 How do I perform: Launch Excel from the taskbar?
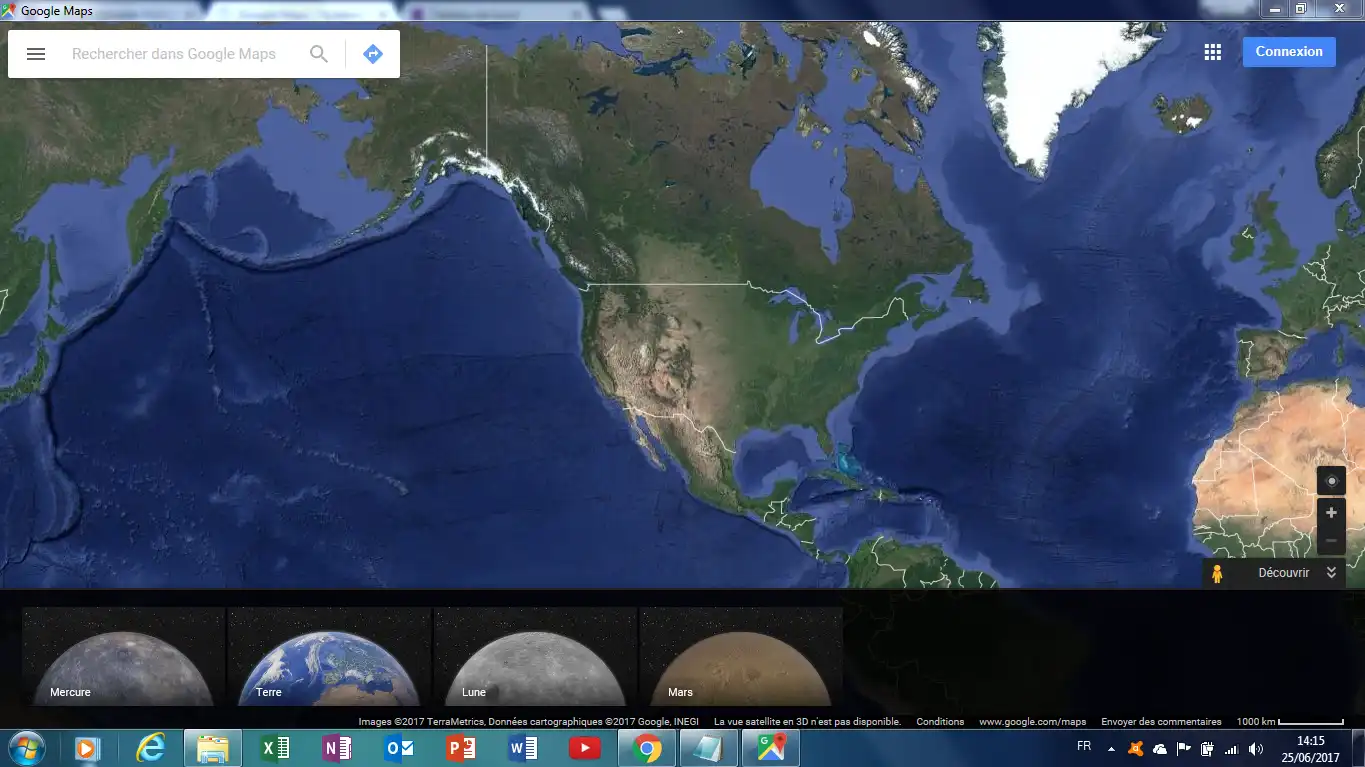[274, 748]
